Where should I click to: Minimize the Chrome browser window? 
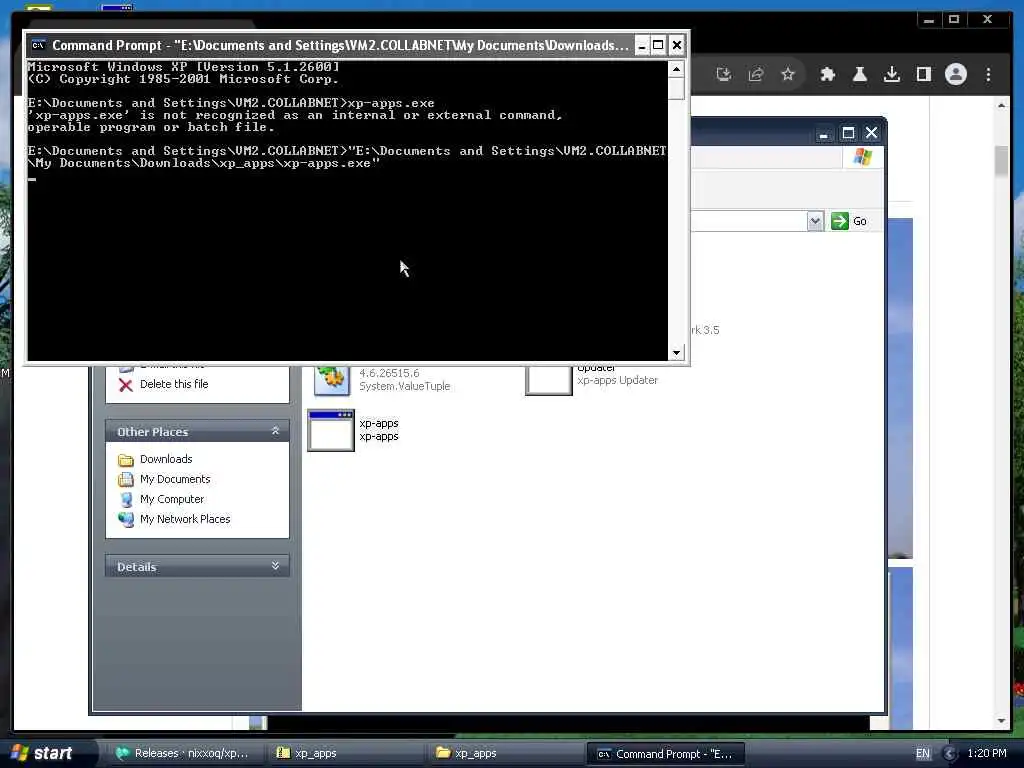click(928, 20)
